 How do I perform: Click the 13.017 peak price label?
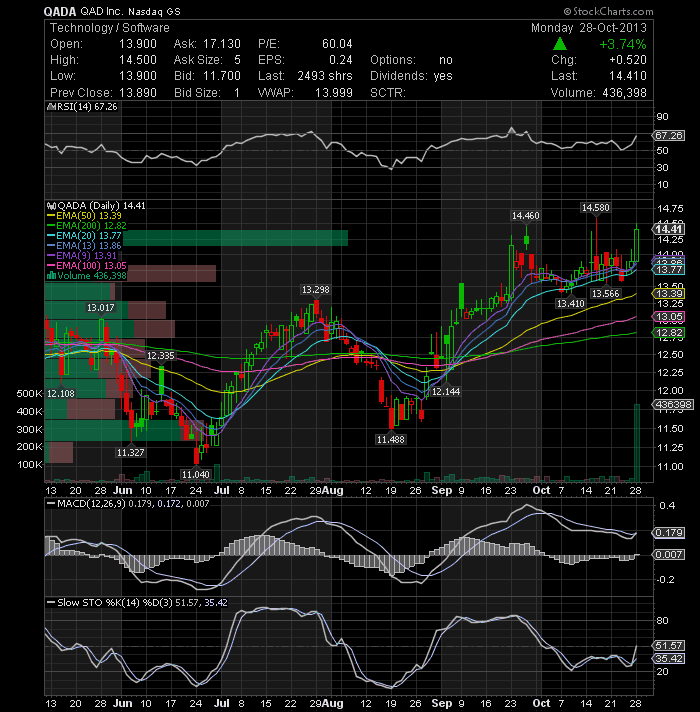coord(101,308)
